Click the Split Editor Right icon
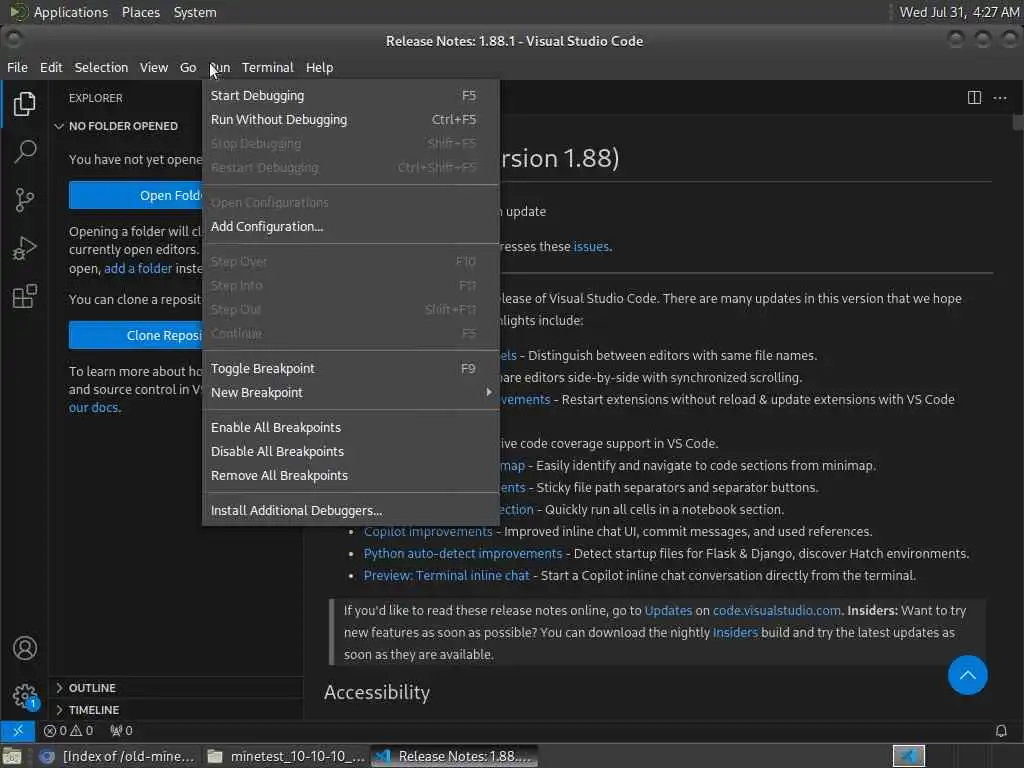The width and height of the screenshot is (1024, 768). coord(974,98)
